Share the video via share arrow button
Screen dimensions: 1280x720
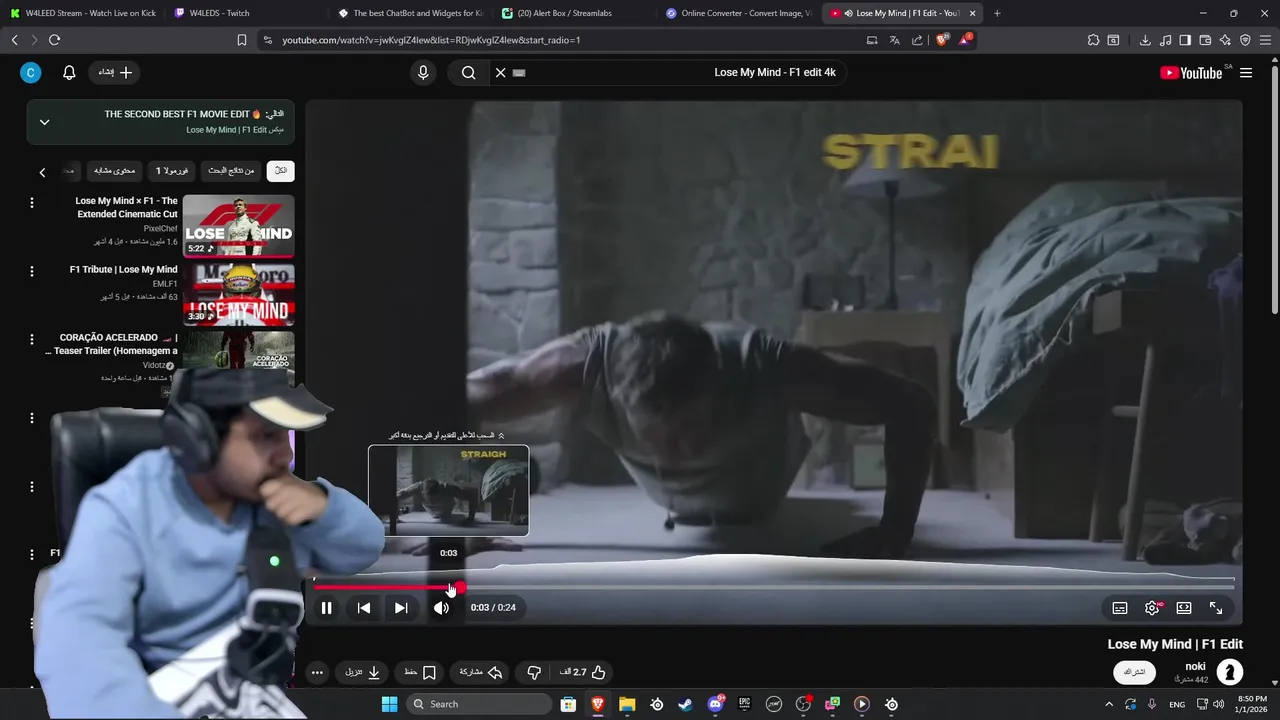point(481,672)
